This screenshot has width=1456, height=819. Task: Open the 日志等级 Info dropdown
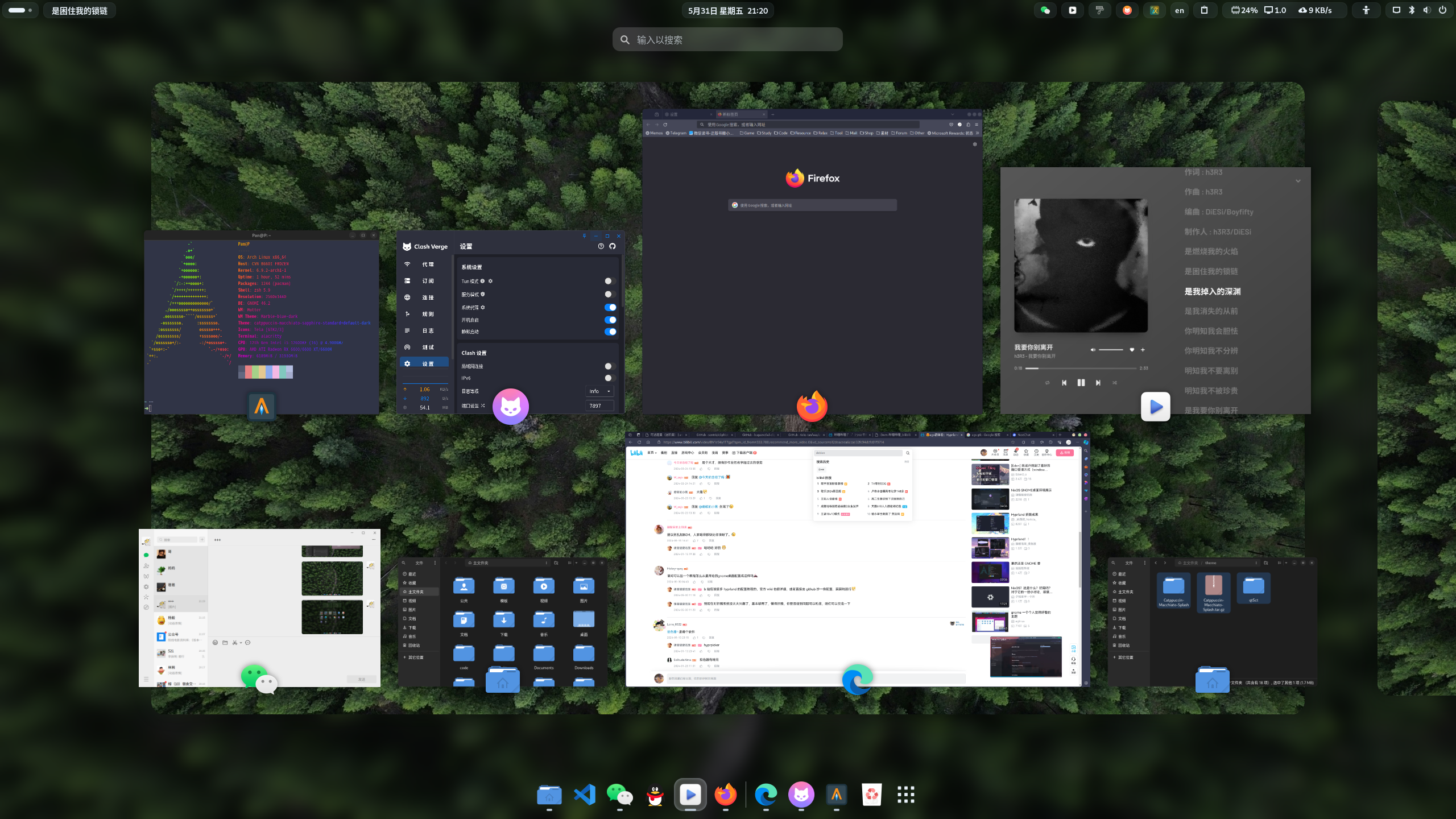[599, 391]
